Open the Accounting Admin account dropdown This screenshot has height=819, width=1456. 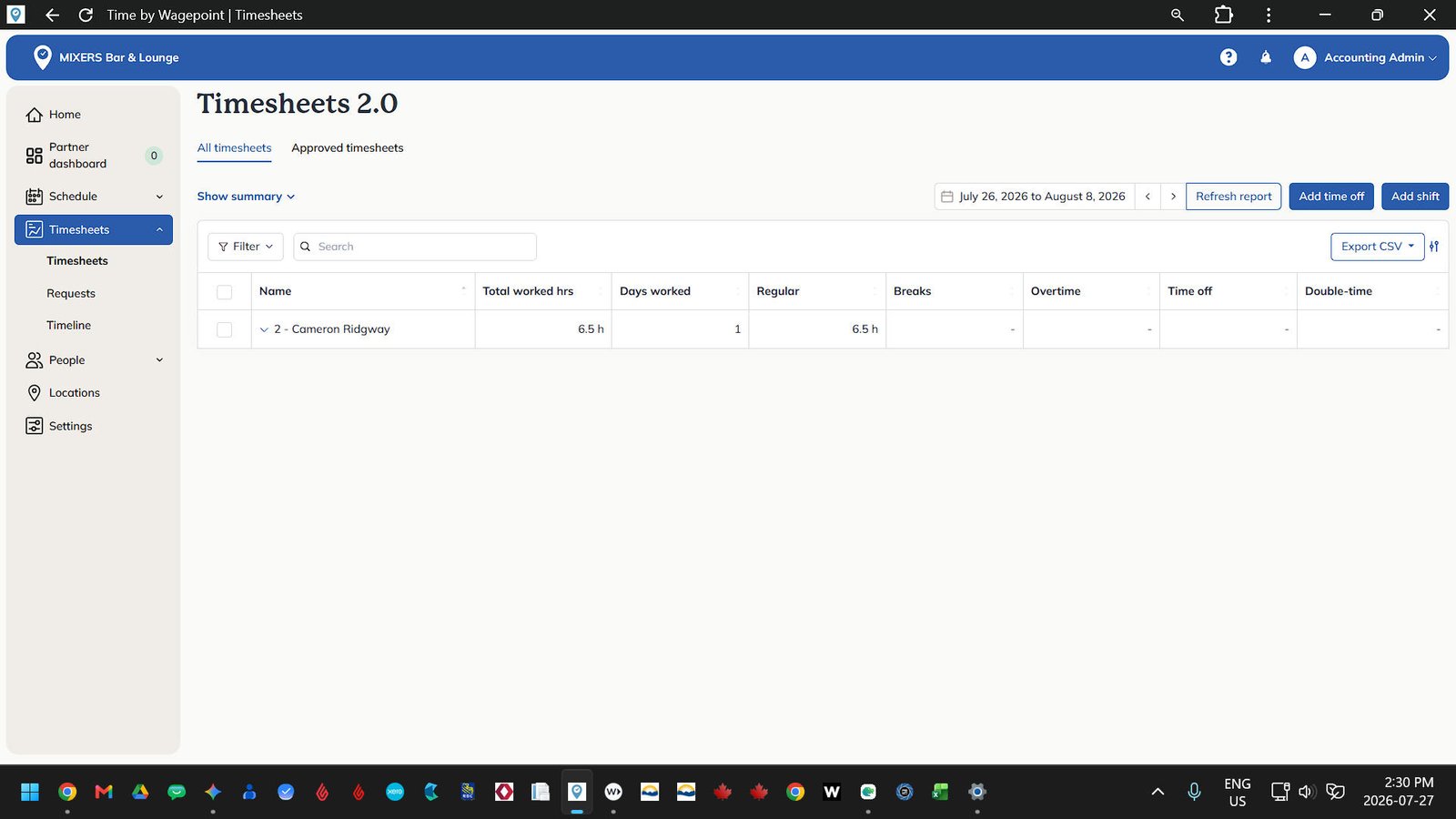tap(1380, 57)
